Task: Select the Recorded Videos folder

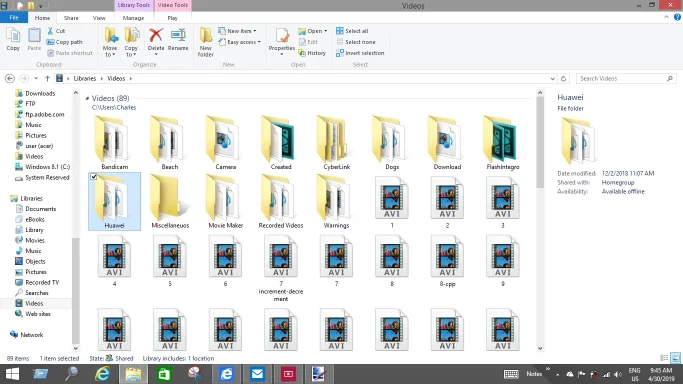Action: click(x=281, y=202)
